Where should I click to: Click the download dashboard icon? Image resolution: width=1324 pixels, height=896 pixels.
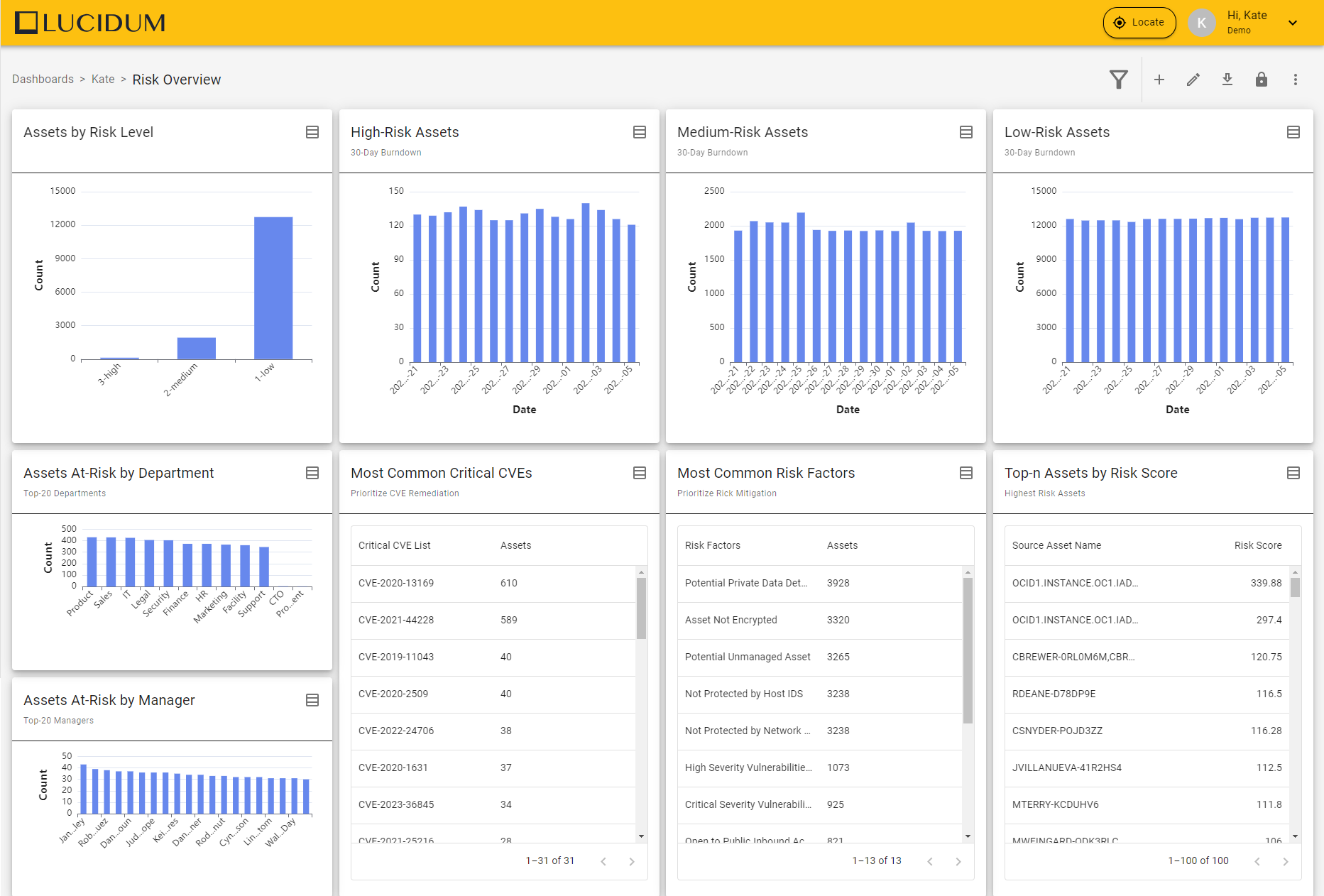[1227, 80]
